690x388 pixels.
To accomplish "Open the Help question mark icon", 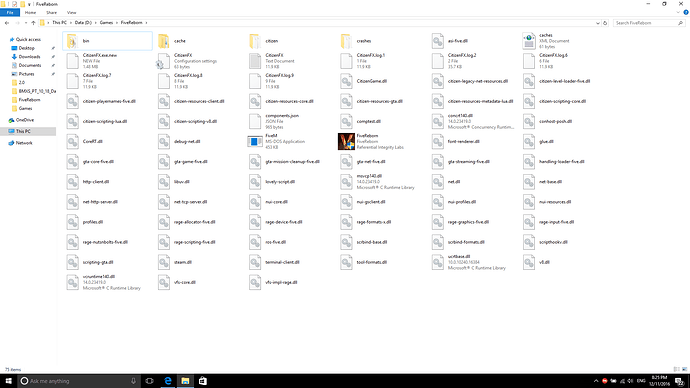I will tap(686, 12).
